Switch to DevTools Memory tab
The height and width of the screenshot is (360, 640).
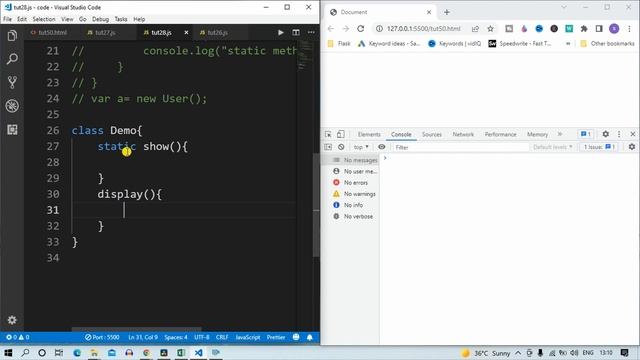(x=537, y=134)
